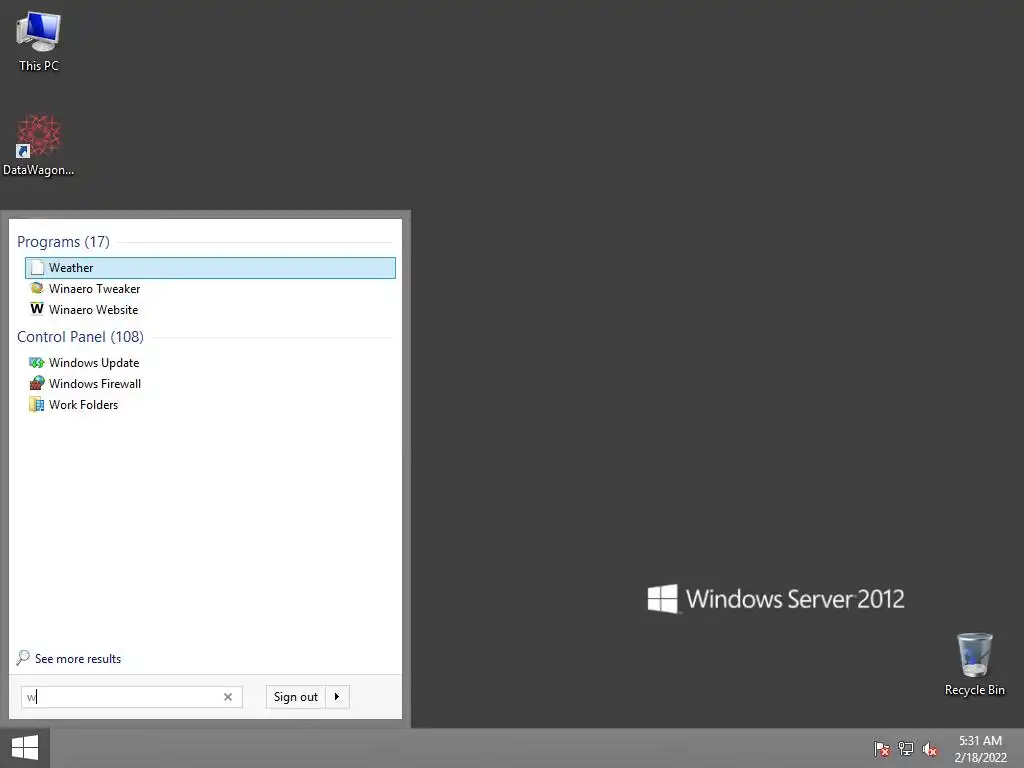Open the DataWagon desktop shortcut
The height and width of the screenshot is (768, 1024).
click(39, 145)
